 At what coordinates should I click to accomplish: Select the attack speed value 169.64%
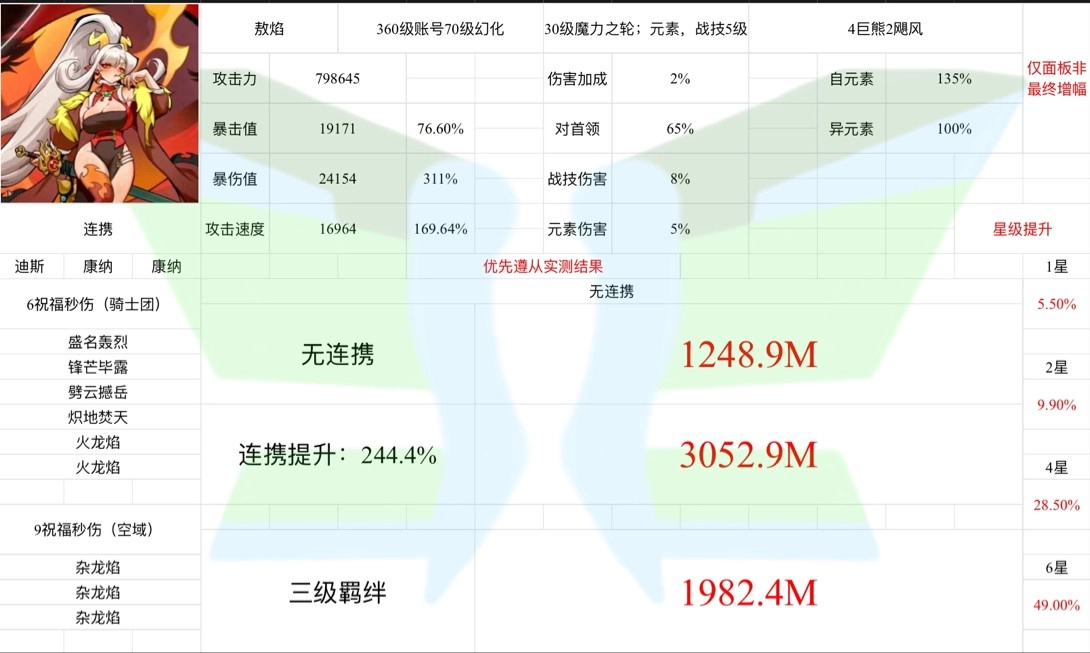tap(440, 229)
